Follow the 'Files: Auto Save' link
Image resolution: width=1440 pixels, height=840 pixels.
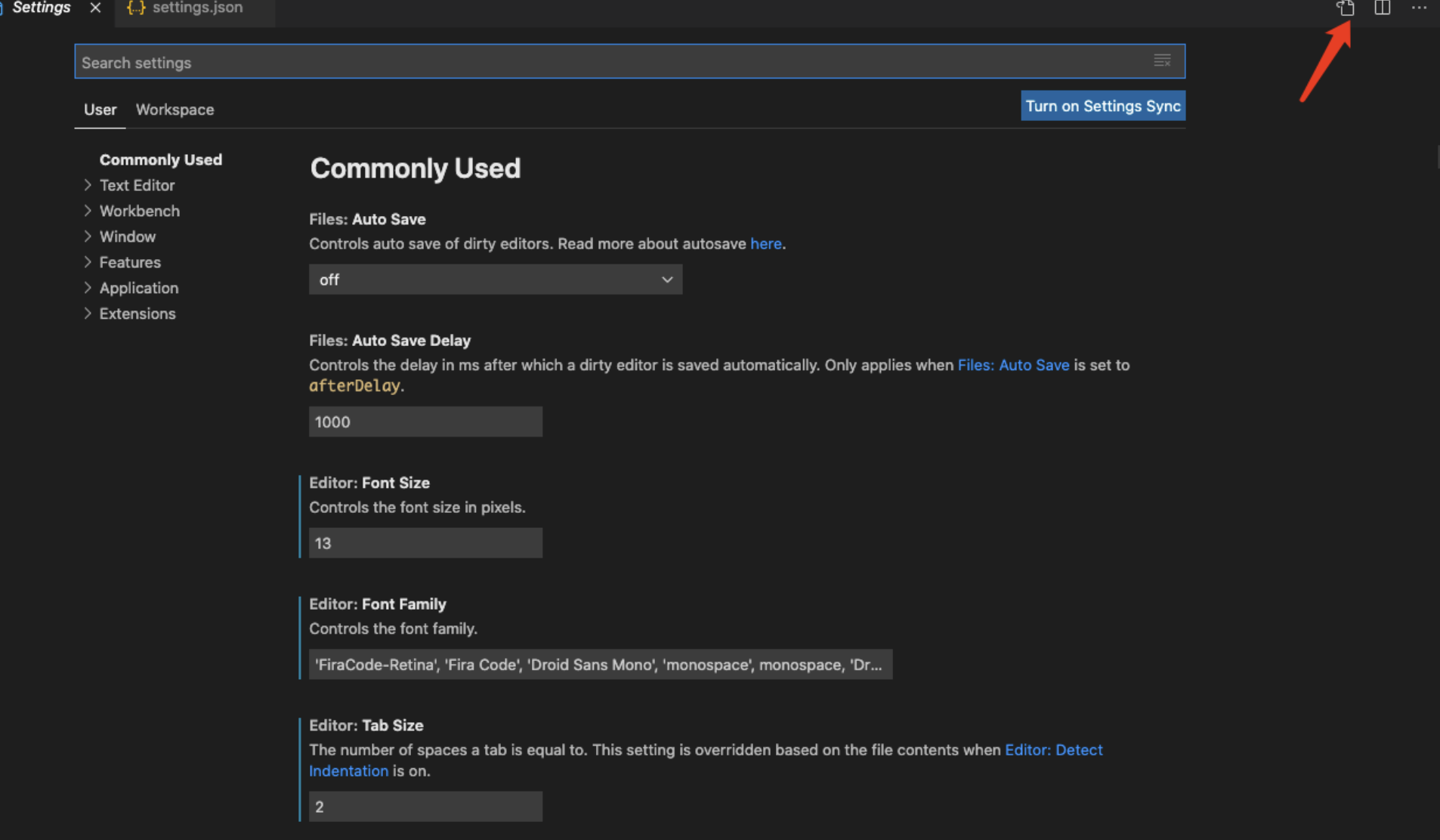(1013, 365)
